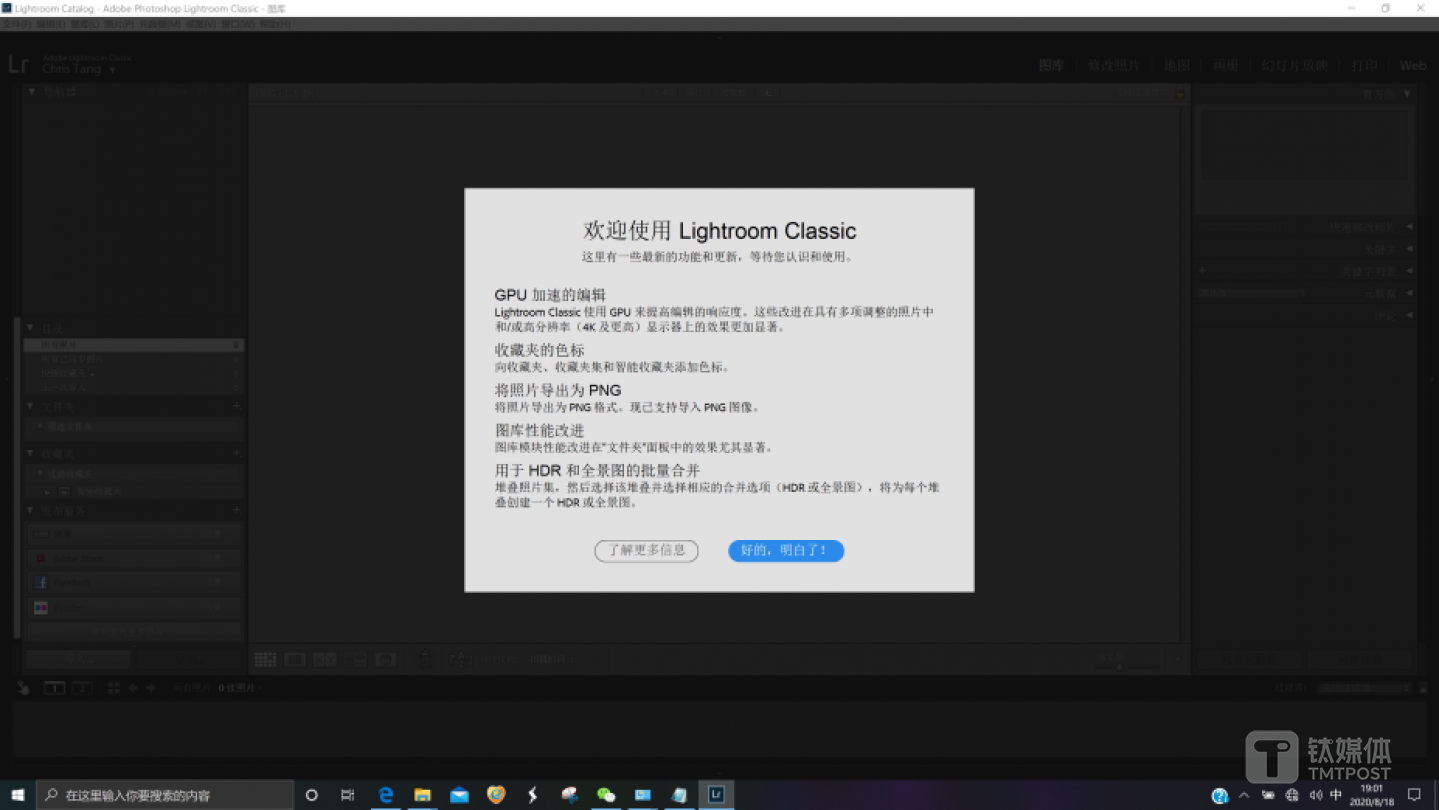Click '将照片导出为 PNG' heading in dialog
1439x810 pixels.
558,390
